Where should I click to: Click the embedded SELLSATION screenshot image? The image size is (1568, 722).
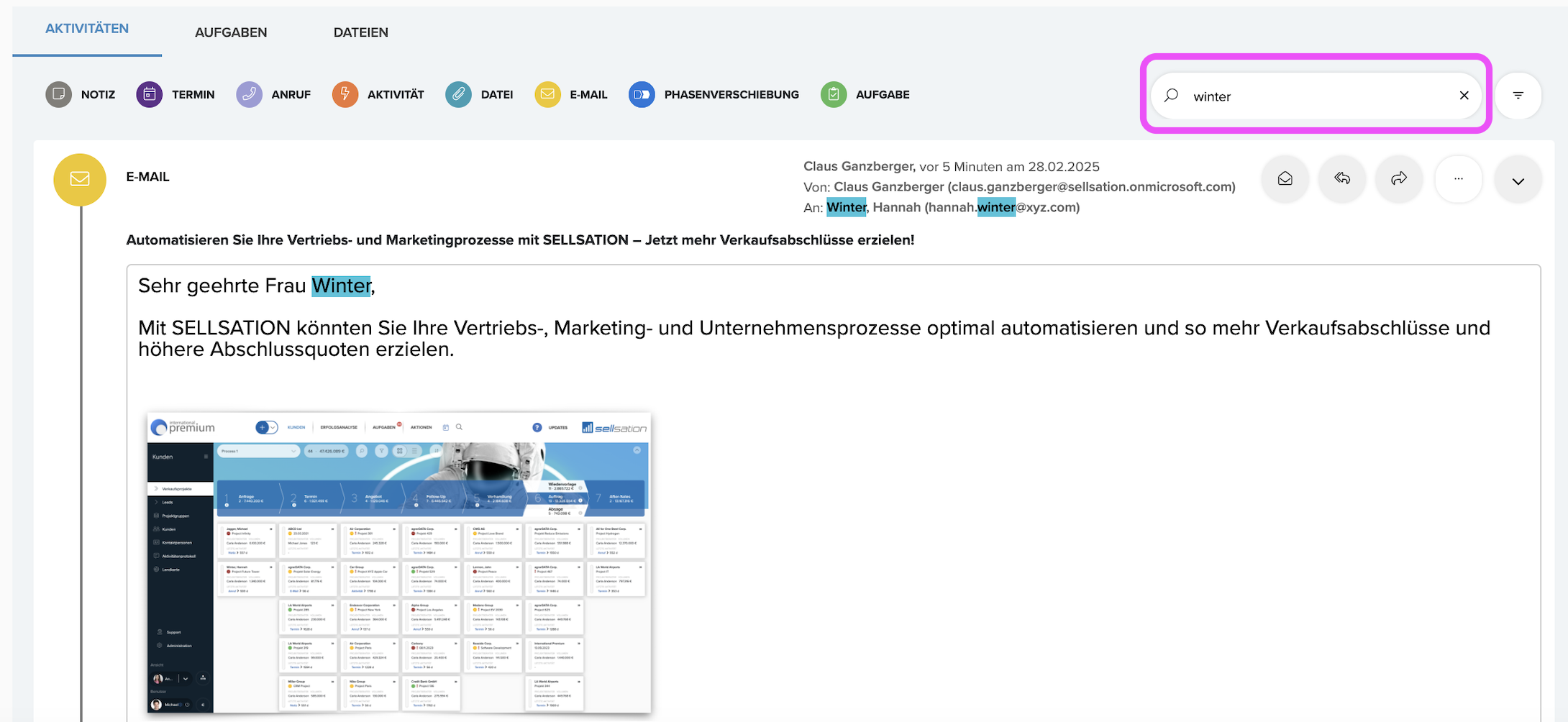(399, 563)
